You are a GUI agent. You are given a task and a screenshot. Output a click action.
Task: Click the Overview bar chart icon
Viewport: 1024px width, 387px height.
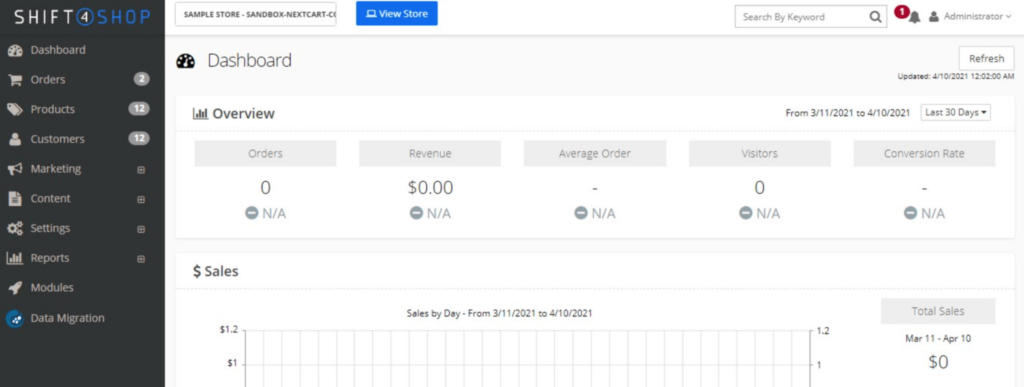200,114
